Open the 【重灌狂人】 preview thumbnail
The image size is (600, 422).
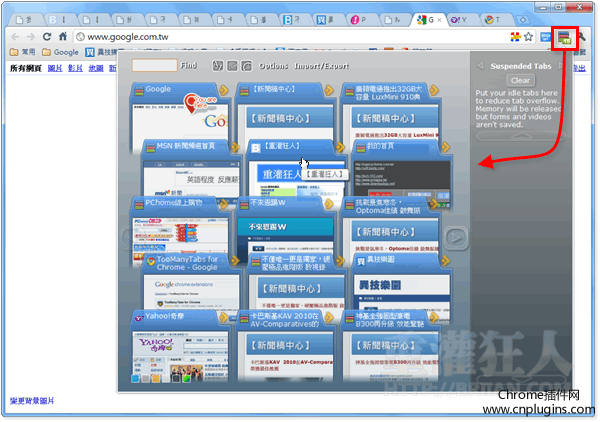tap(297, 179)
